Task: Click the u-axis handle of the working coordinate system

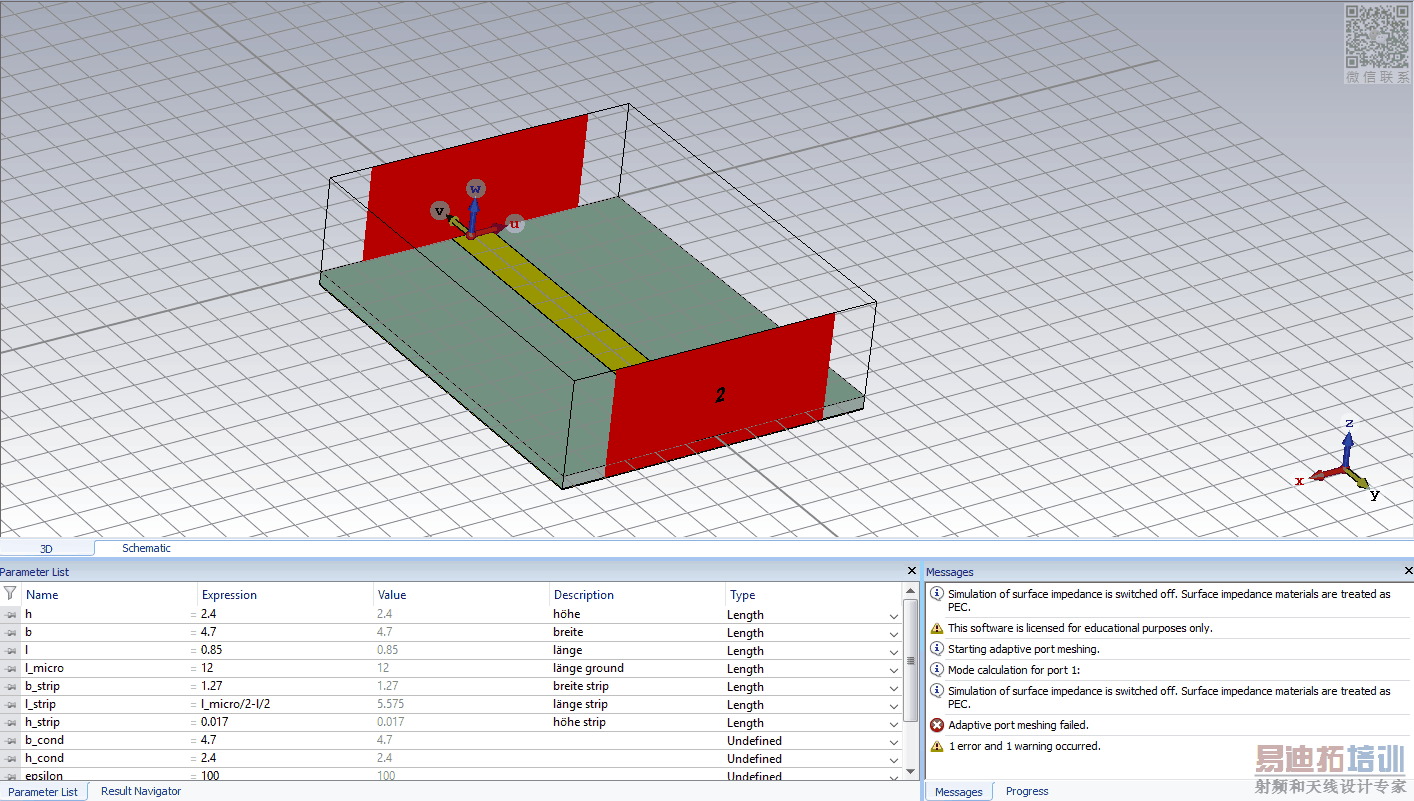Action: 514,224
